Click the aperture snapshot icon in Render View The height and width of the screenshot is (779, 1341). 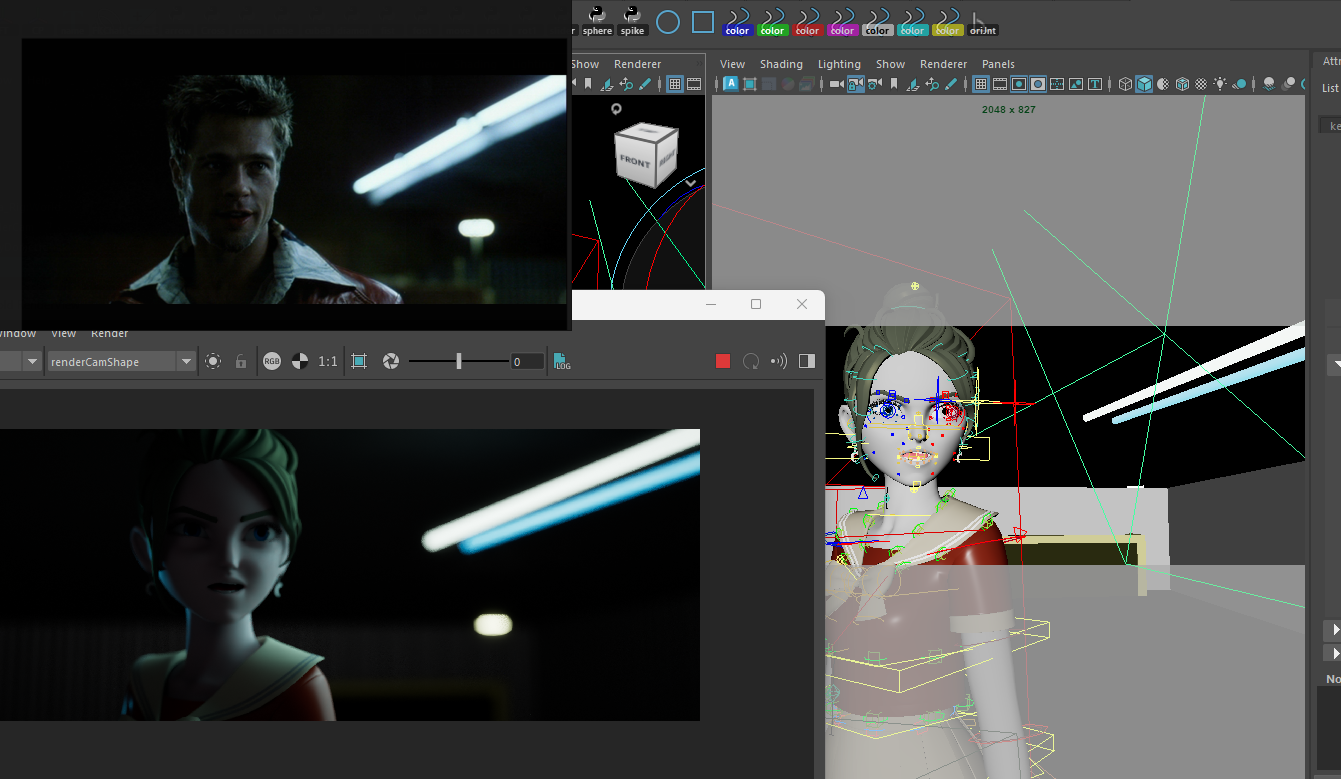point(390,361)
